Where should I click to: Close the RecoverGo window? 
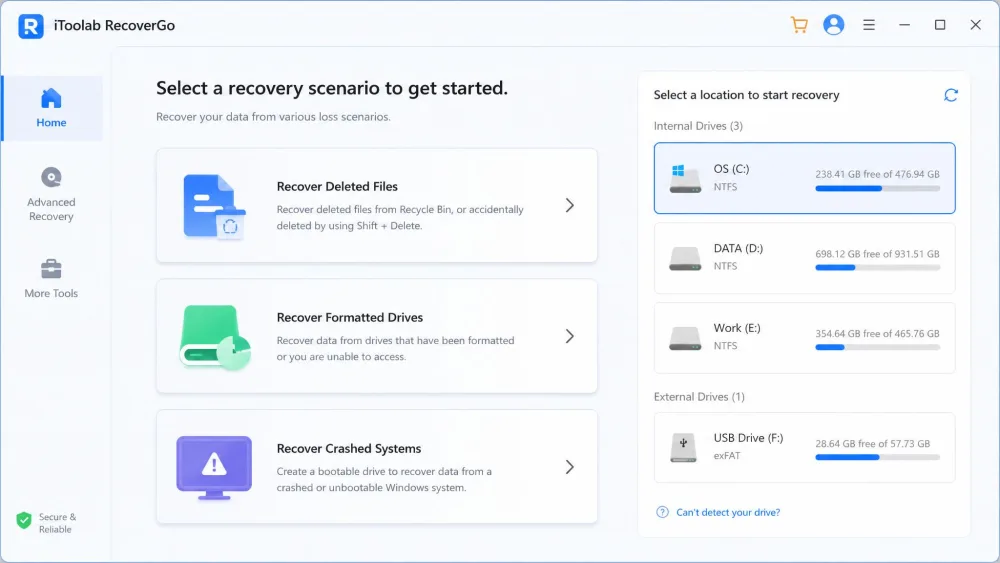point(976,25)
